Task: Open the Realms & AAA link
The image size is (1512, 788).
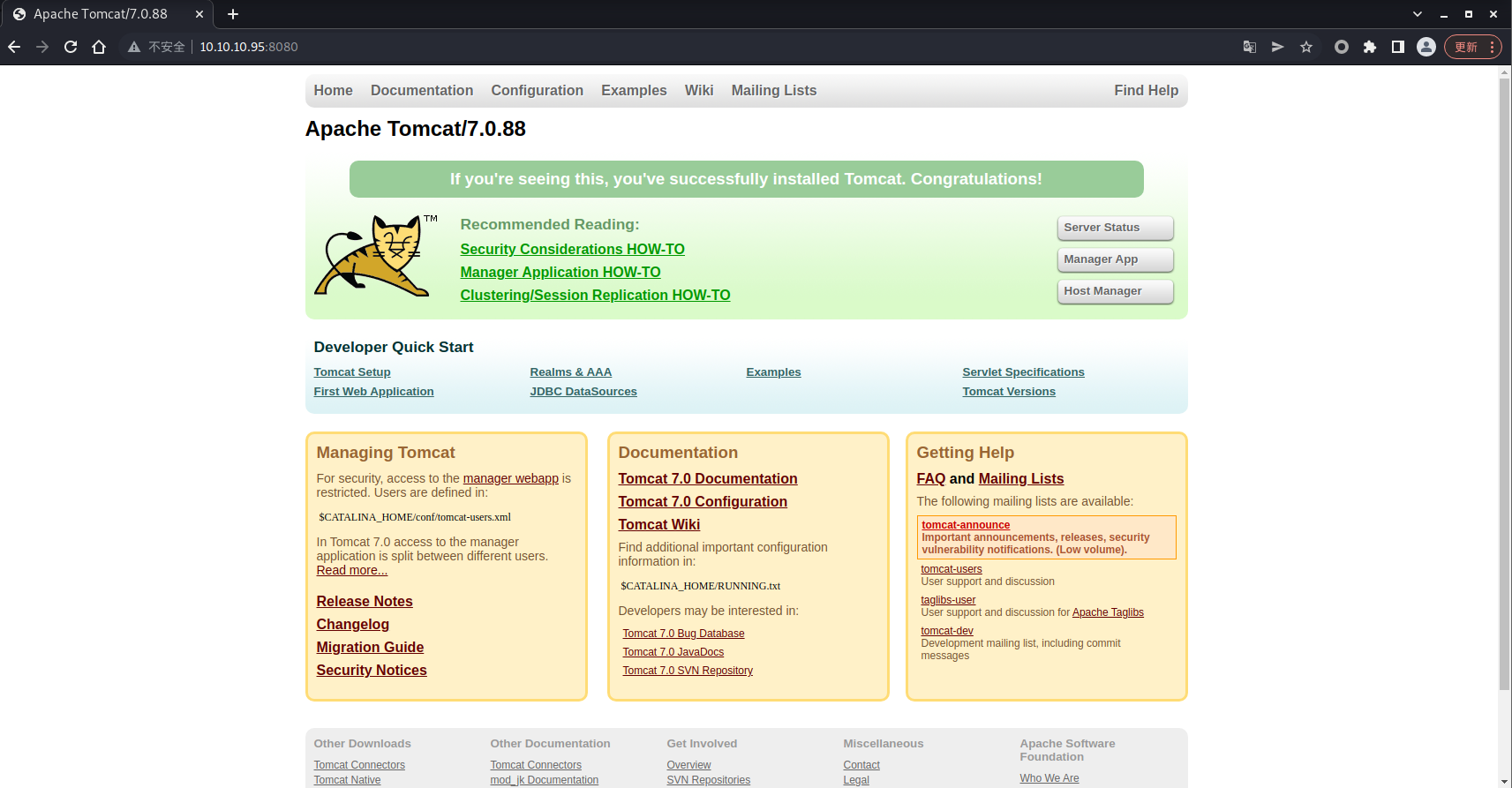Action: 570,371
